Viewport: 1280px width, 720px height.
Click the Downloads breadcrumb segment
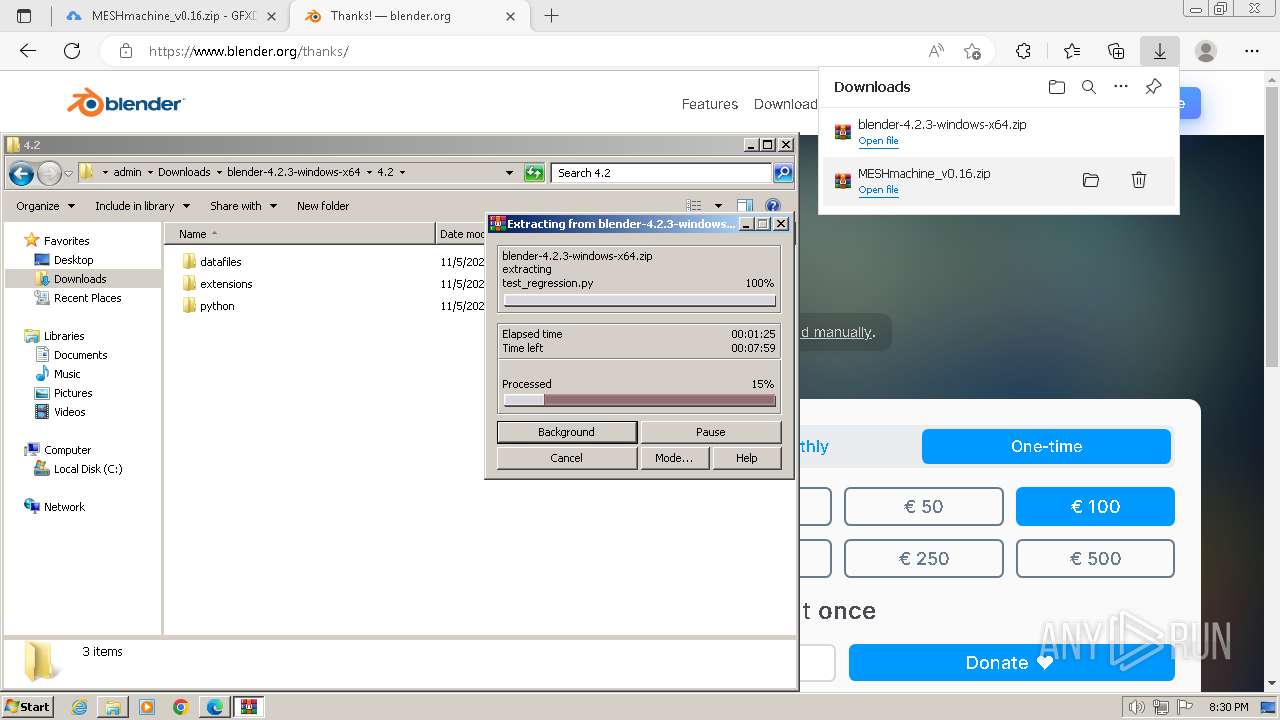184,172
